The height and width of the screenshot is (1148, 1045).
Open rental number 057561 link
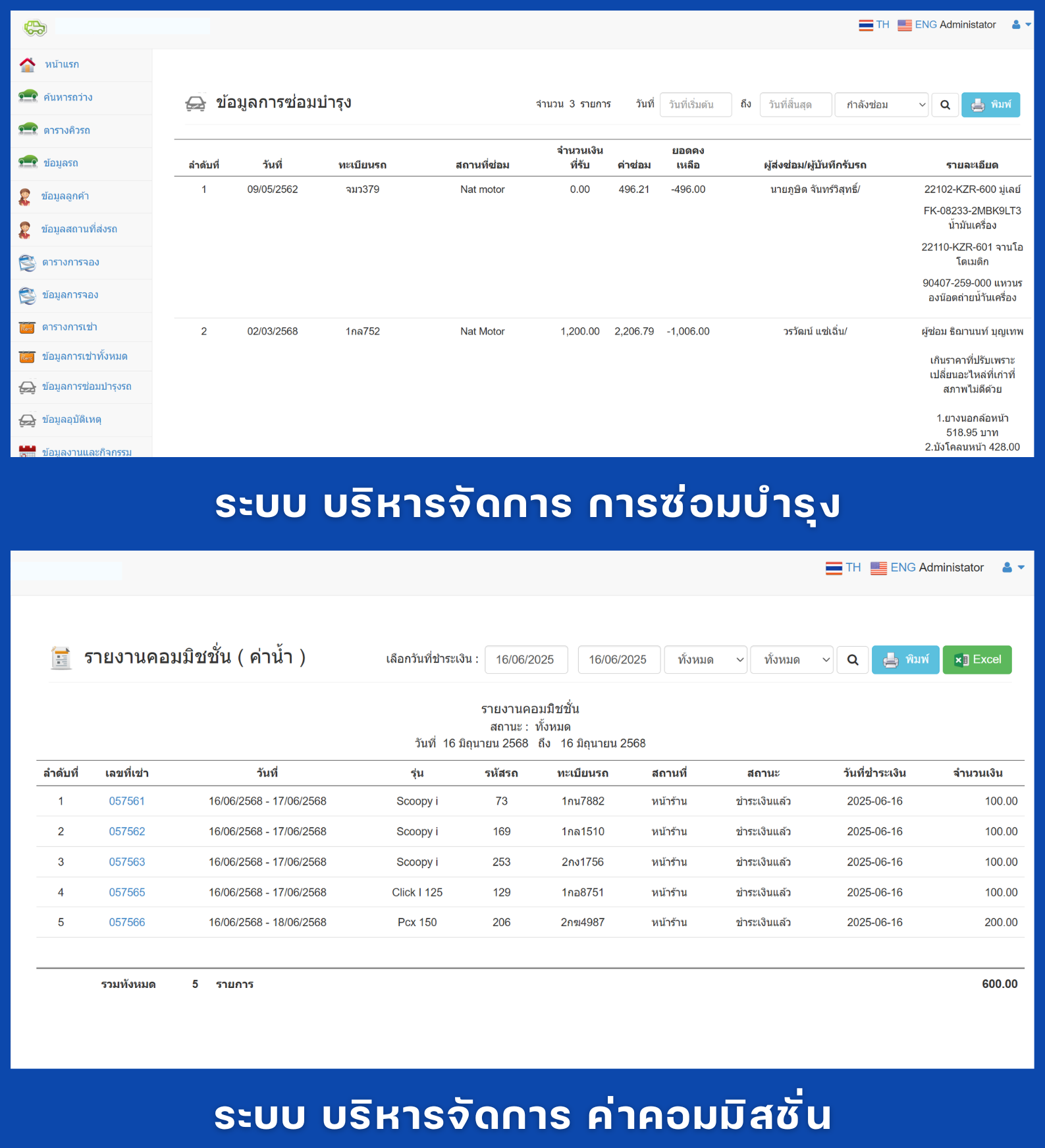[126, 802]
